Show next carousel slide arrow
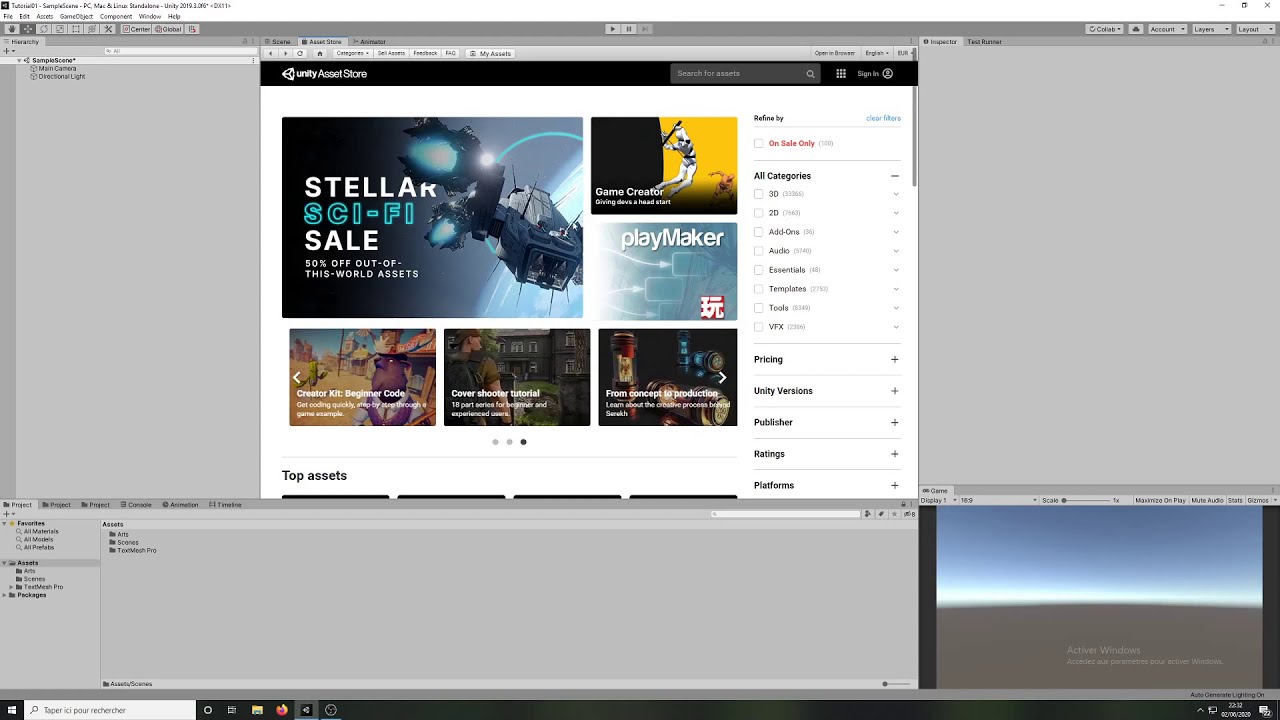 click(722, 377)
